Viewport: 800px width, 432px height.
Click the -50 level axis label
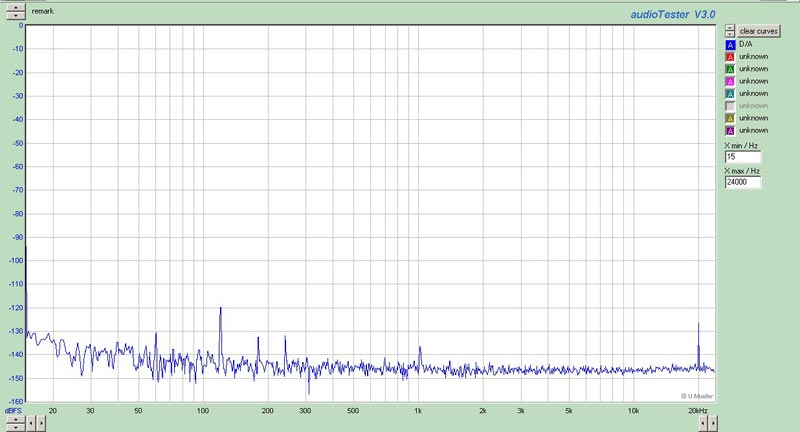point(17,143)
